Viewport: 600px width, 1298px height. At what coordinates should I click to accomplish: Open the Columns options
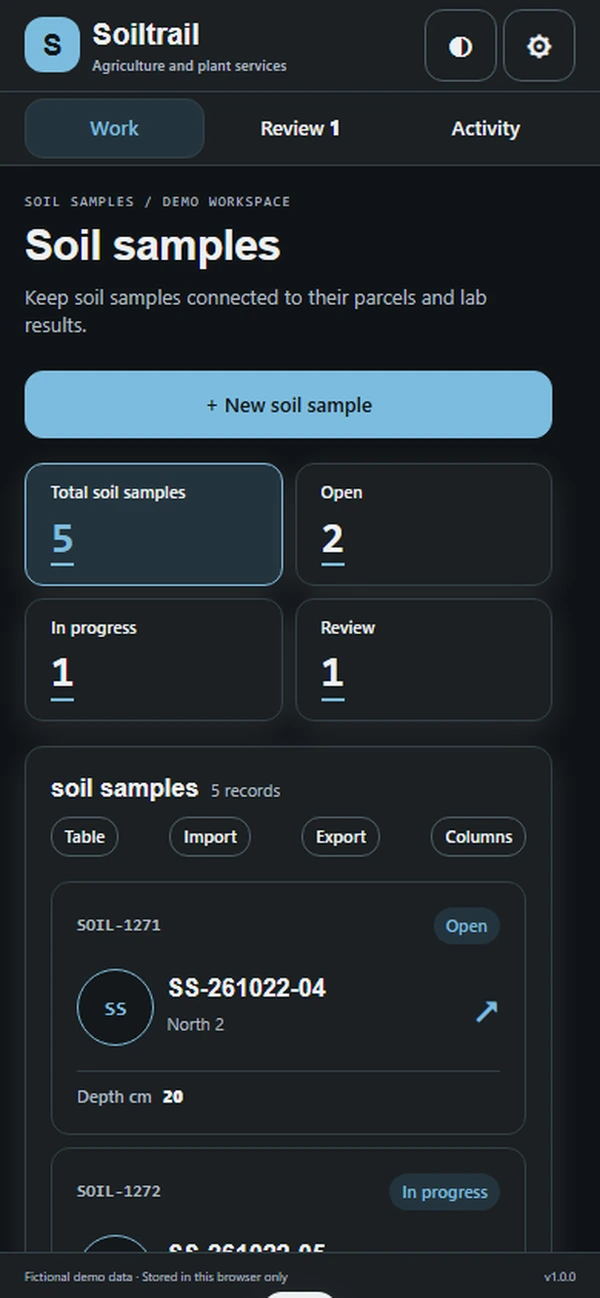coord(478,837)
